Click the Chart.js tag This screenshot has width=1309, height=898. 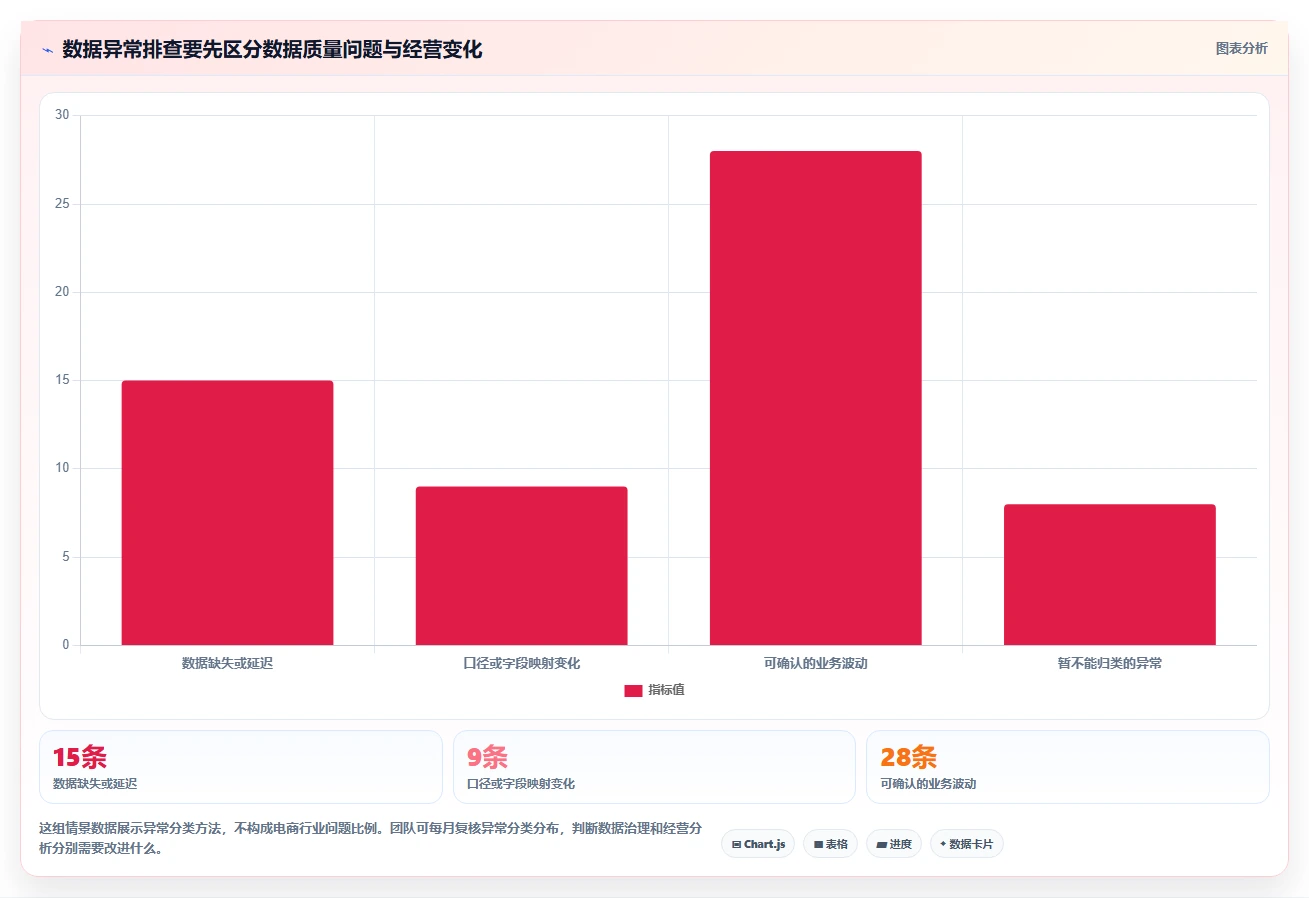click(x=758, y=844)
